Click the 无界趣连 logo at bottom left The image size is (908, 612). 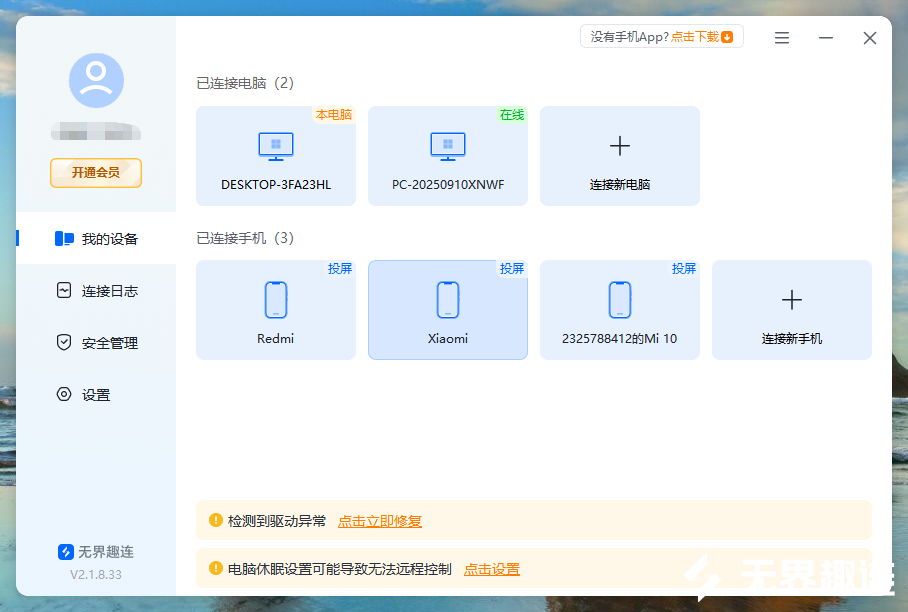pos(62,551)
